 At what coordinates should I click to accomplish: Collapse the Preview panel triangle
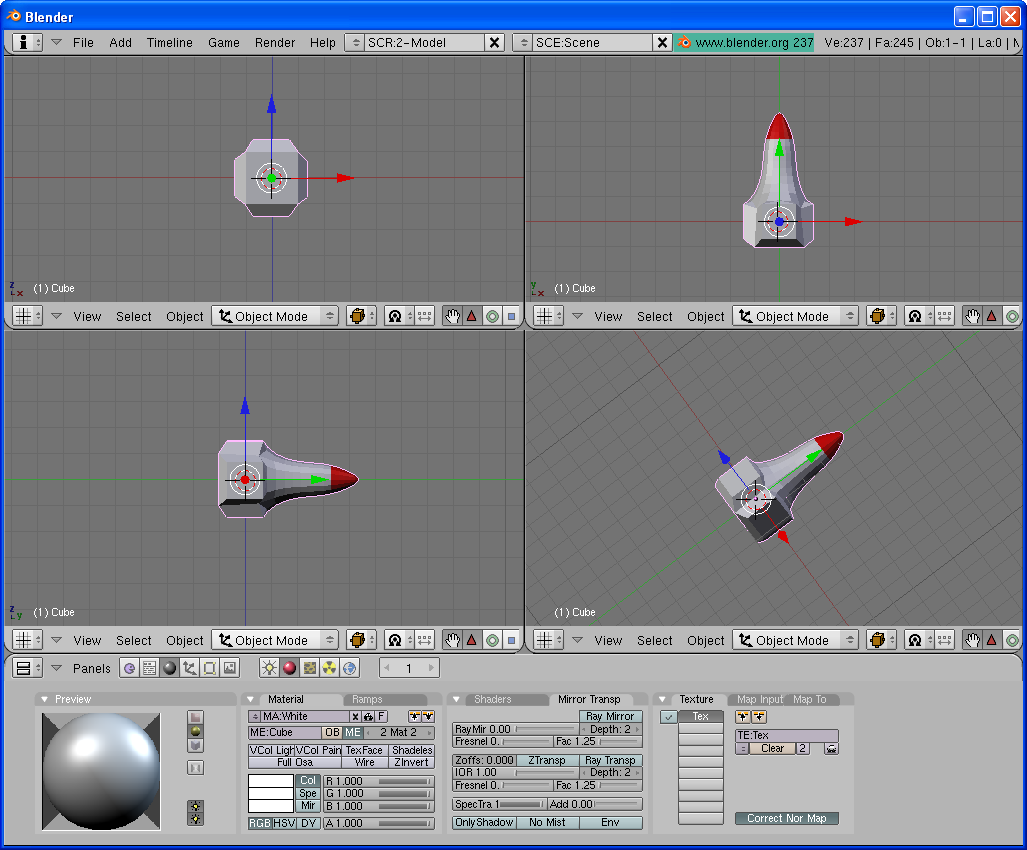tap(45, 699)
